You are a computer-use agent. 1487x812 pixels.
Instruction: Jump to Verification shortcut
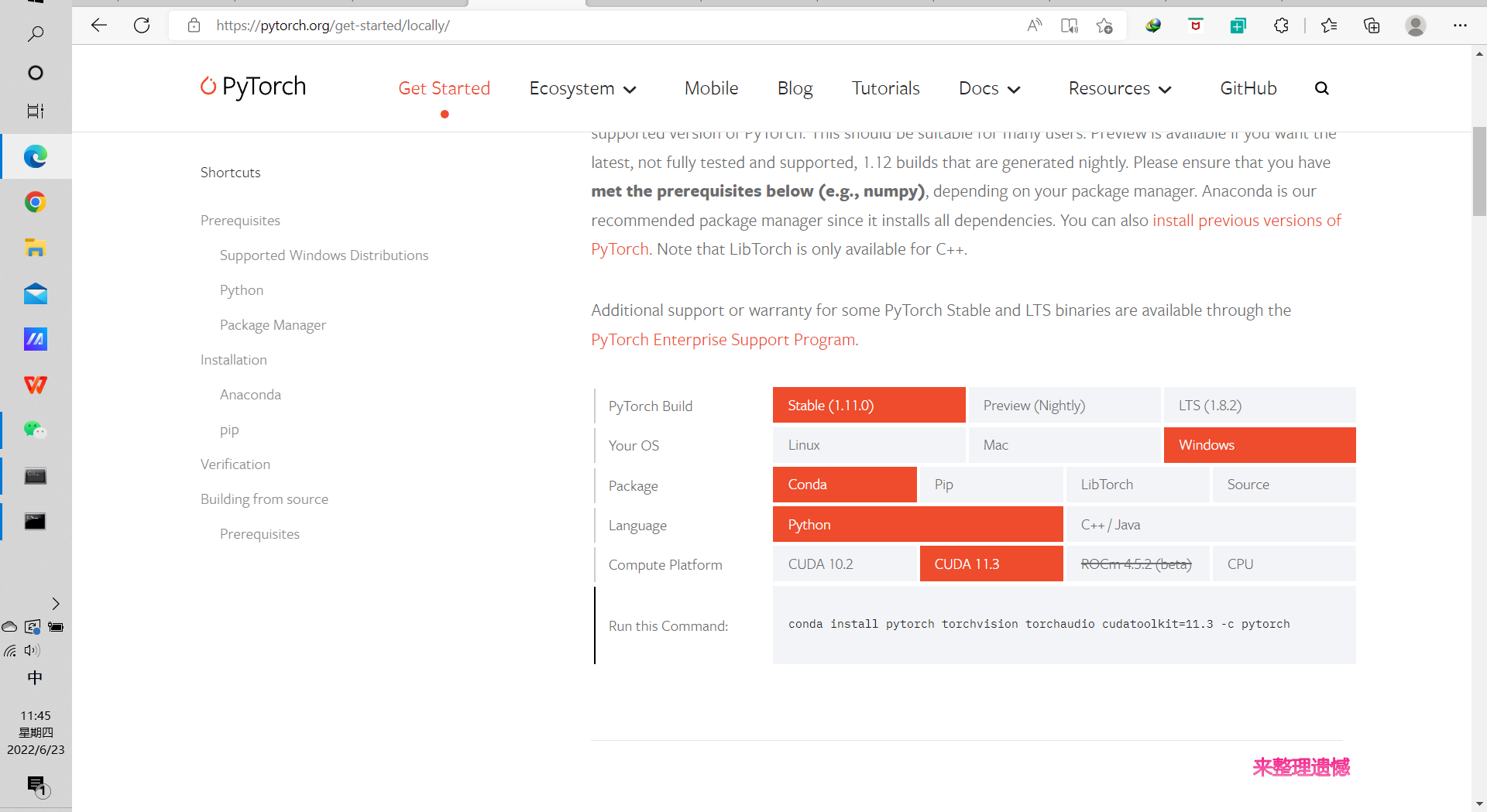pyautogui.click(x=235, y=464)
